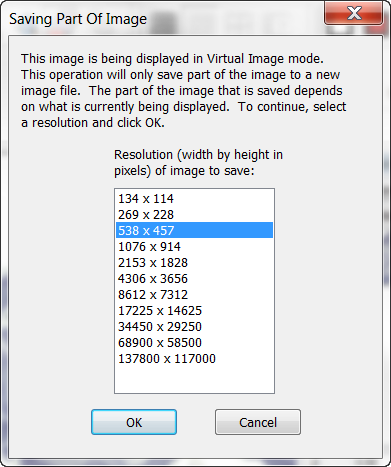Click the Cancel button

(258, 422)
